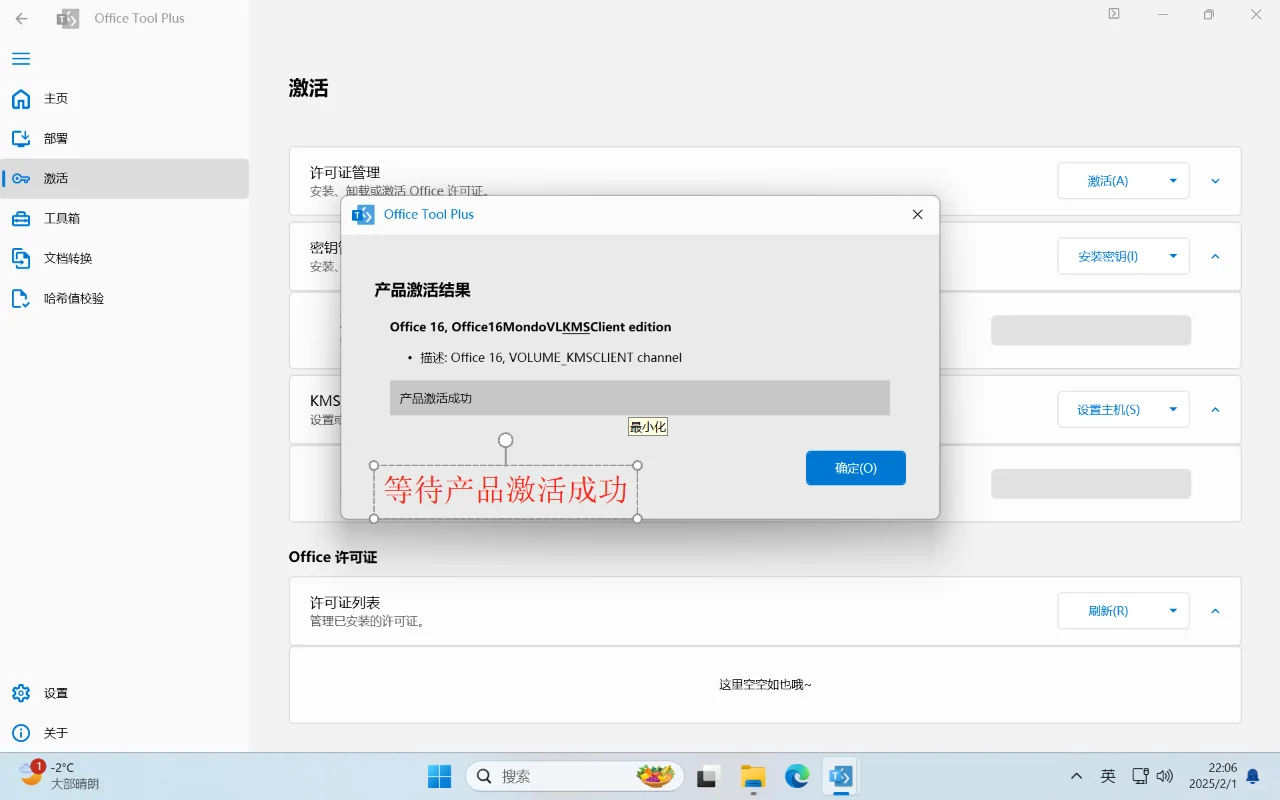Refresh the license list with 刷新(R)
This screenshot has height=800, width=1280.
tap(1108, 611)
